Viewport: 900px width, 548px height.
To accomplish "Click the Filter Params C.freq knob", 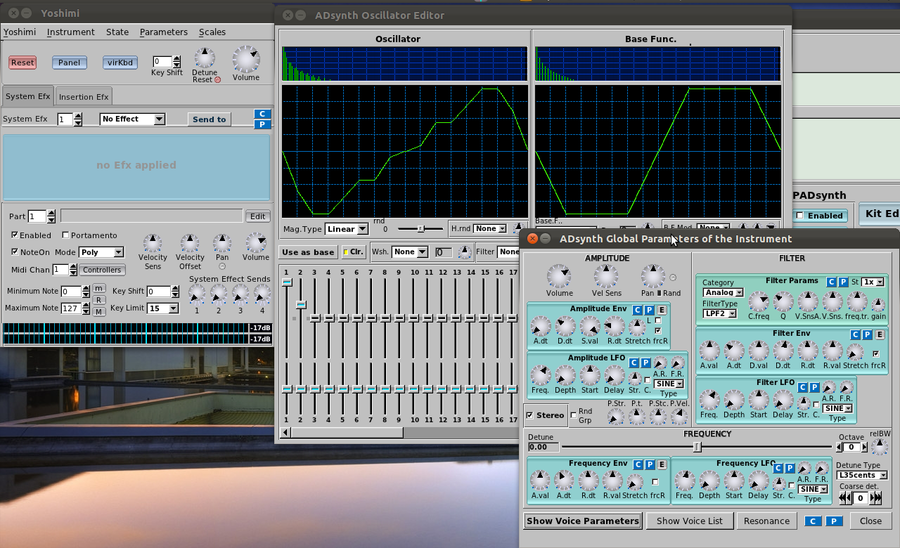I will [759, 301].
